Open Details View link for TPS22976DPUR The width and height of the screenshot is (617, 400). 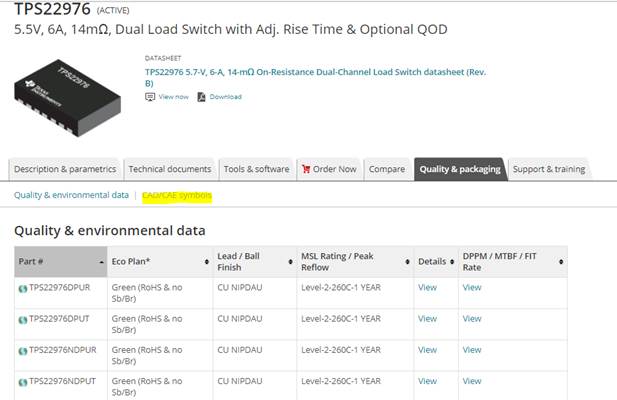[x=427, y=288]
